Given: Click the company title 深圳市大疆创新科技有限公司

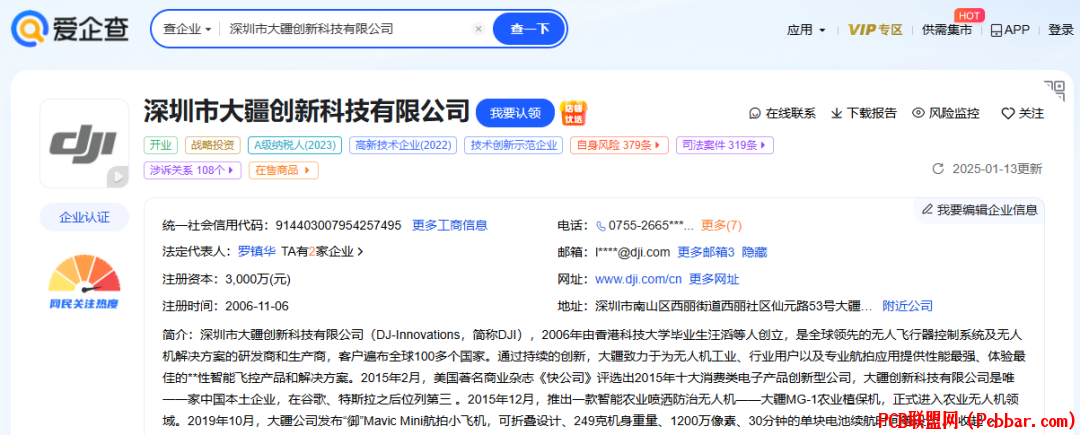Looking at the screenshot, I should pyautogui.click(x=307, y=112).
